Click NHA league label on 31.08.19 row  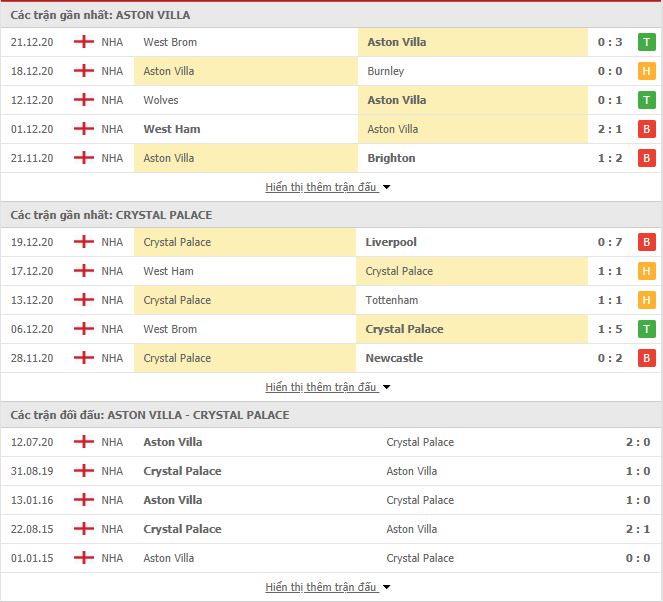tap(112, 471)
